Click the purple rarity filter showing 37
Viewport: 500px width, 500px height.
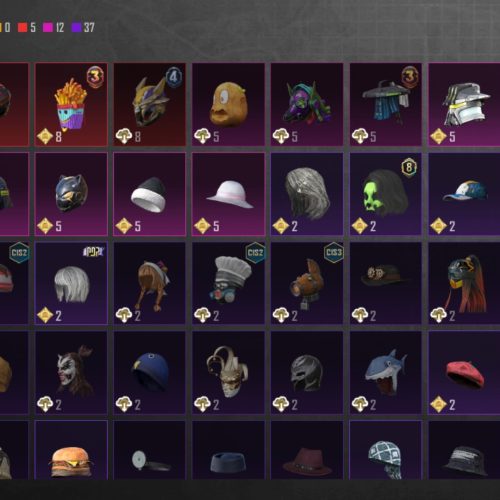[x=83, y=27]
